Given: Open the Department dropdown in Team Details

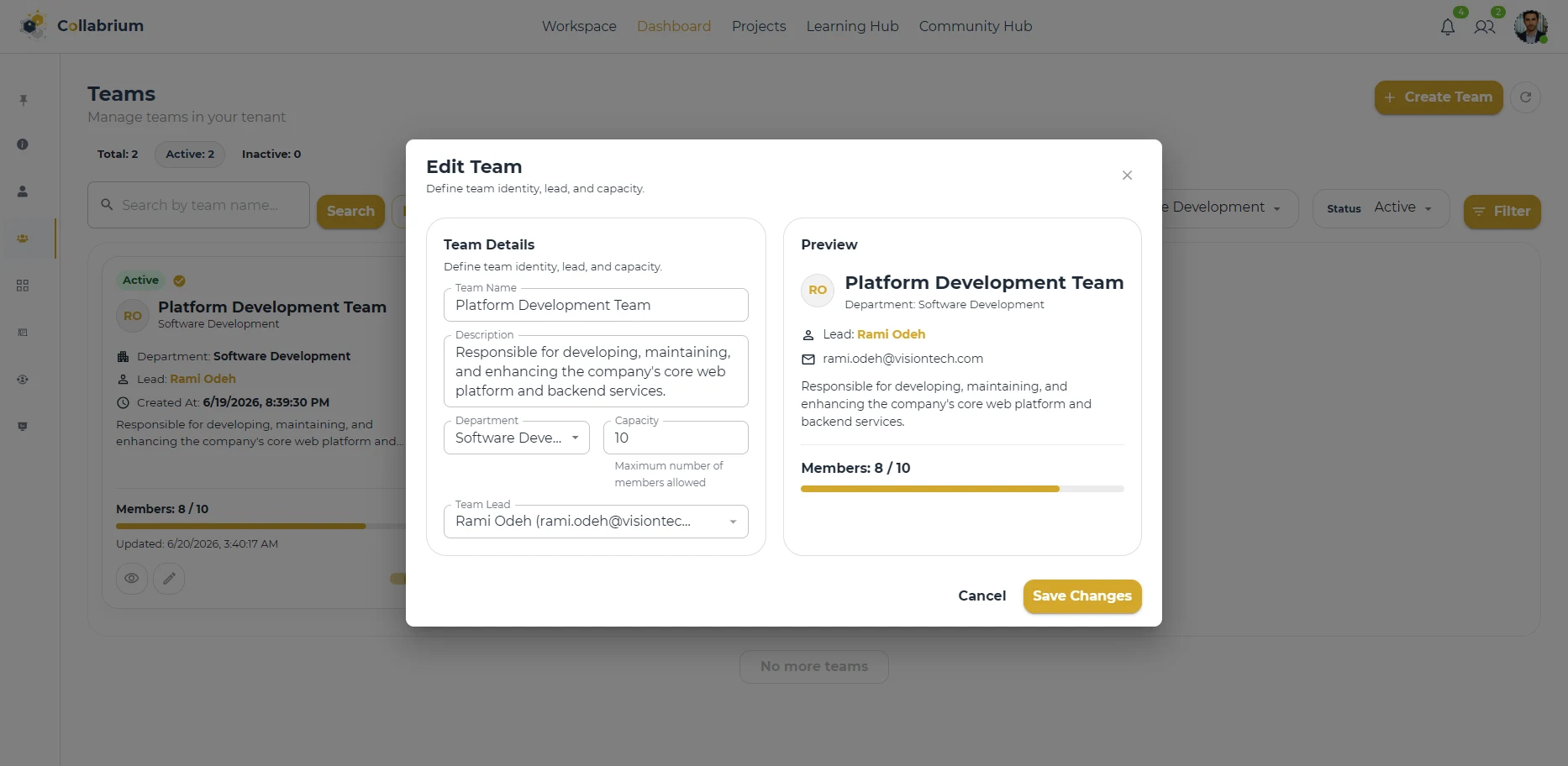Looking at the screenshot, I should coord(517,438).
